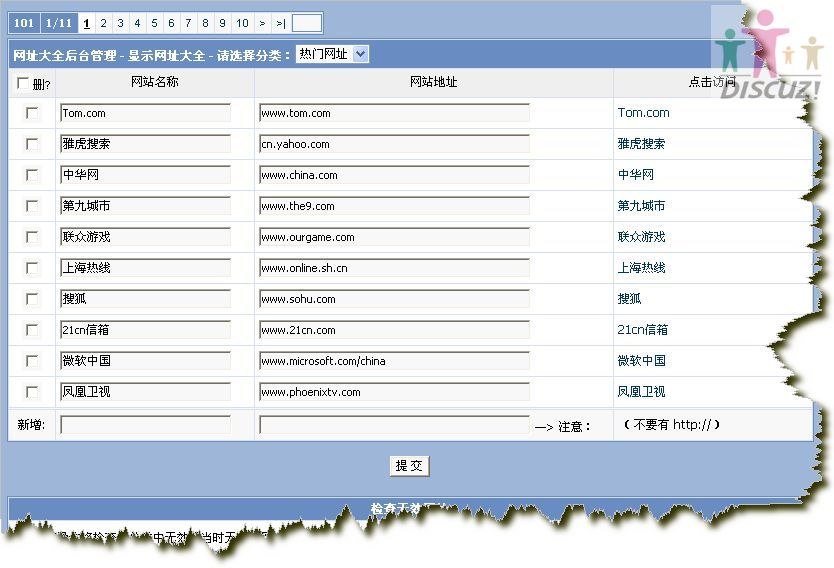
Task: Edit the URL field www.21cn.com
Action: (x=394, y=329)
